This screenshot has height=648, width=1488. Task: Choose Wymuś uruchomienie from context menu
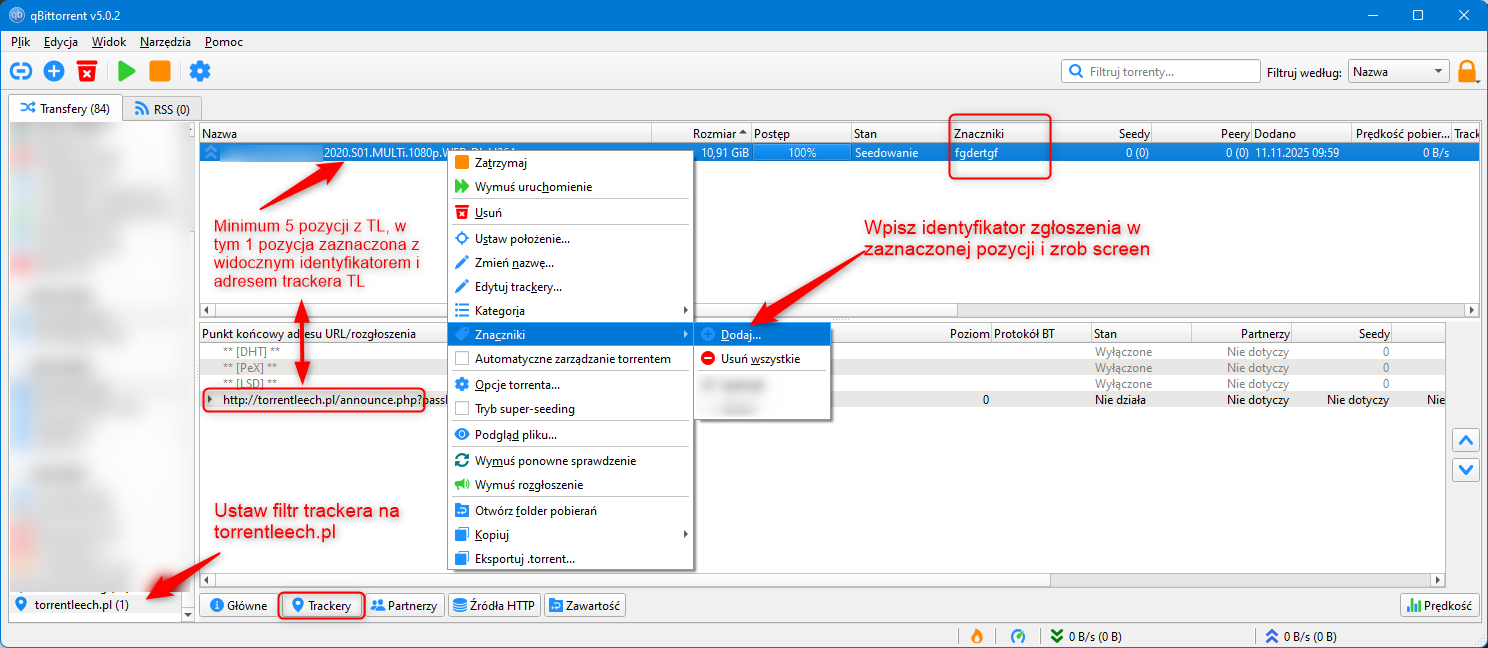point(570,186)
